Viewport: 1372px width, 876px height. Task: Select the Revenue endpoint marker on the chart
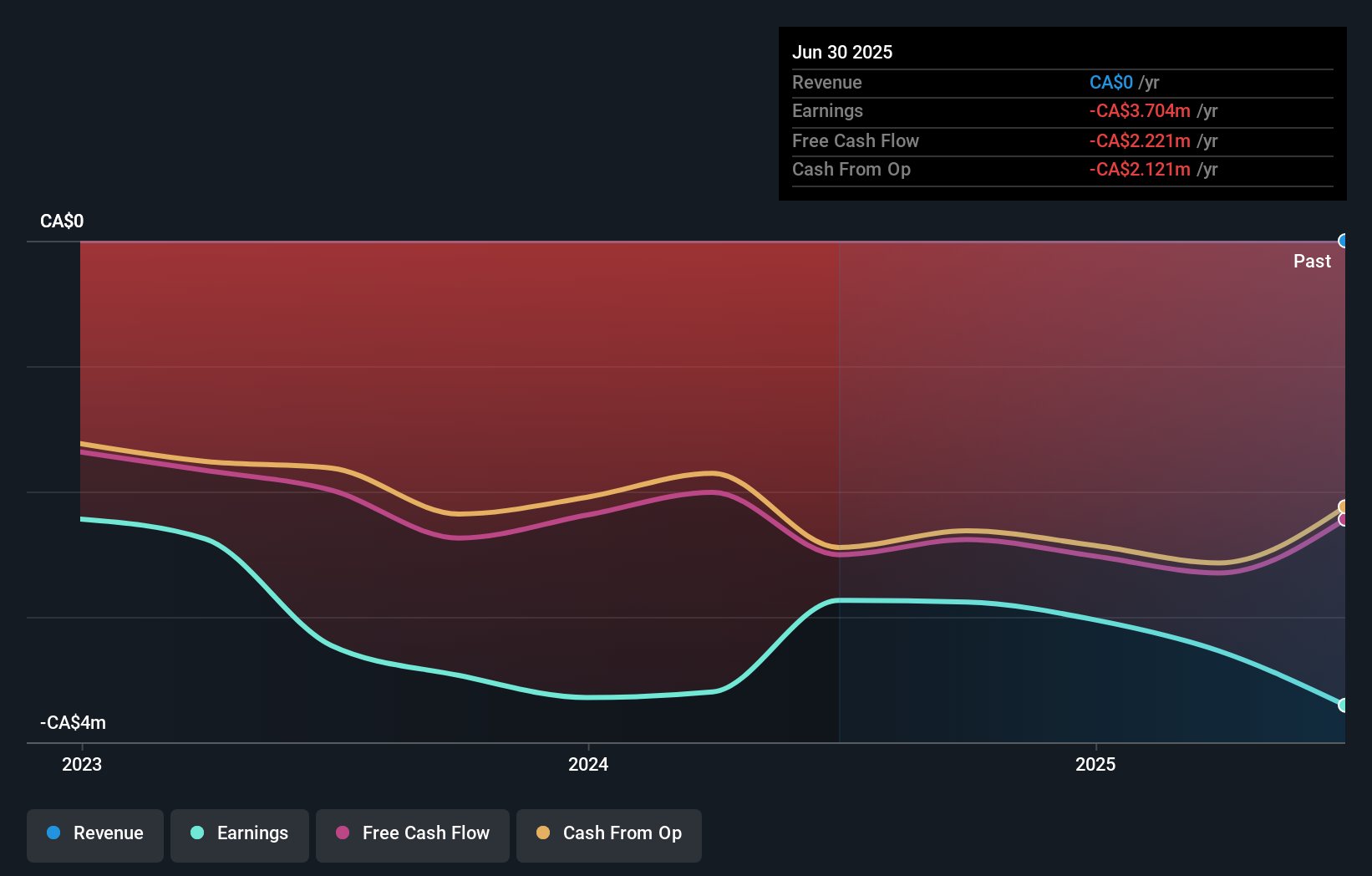point(1344,241)
